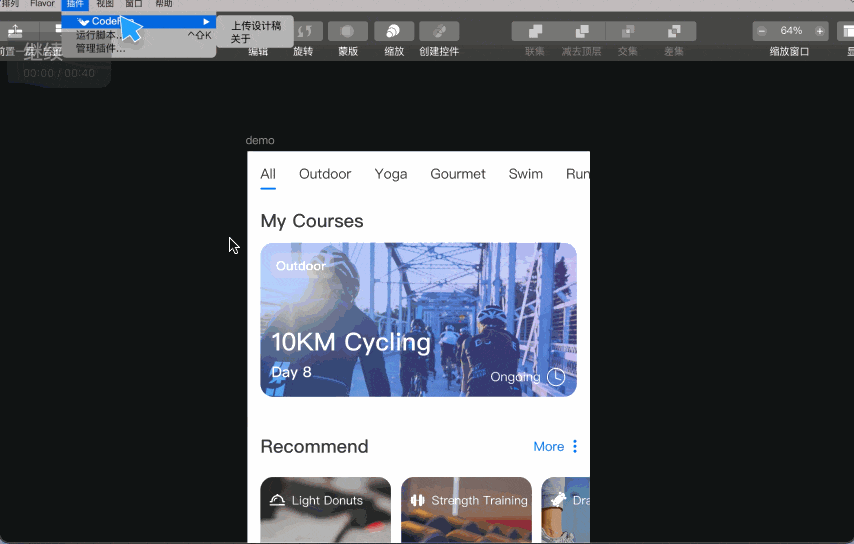Switch to the Yoga tab
The height and width of the screenshot is (544, 854).
391,174
